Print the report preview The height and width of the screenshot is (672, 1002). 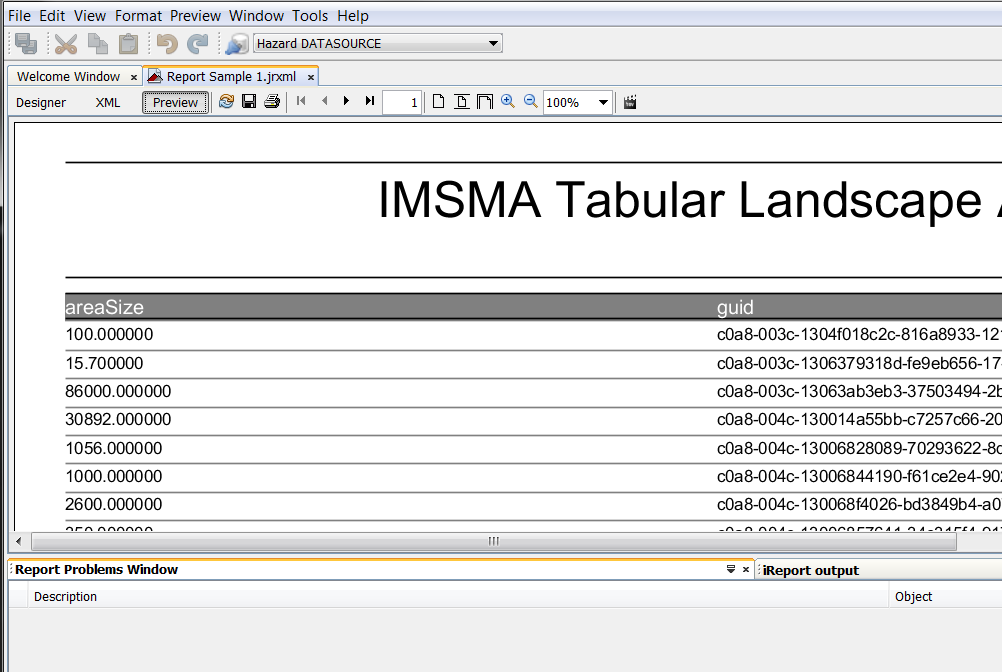[x=271, y=102]
